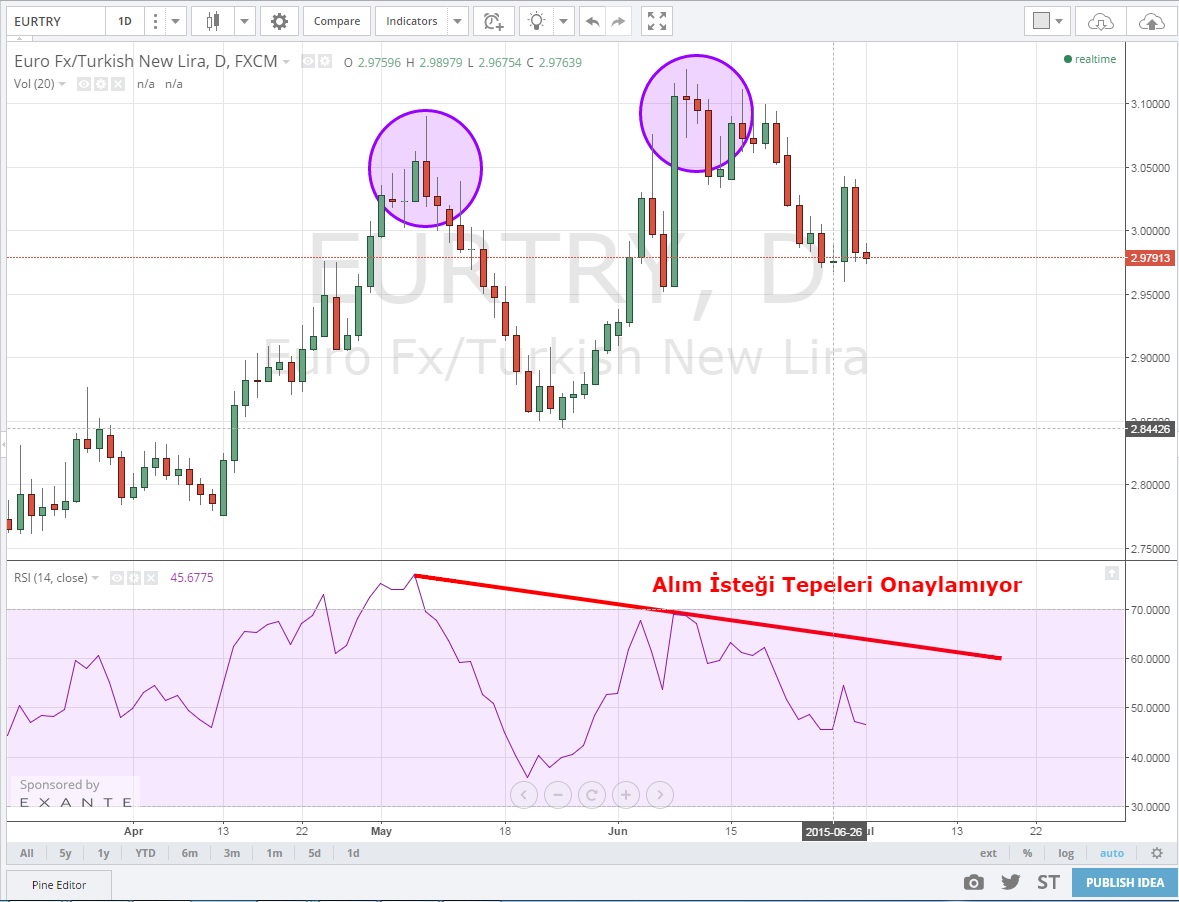Select the 3m time range tab
Screen dimensions: 1179x902
tap(231, 853)
